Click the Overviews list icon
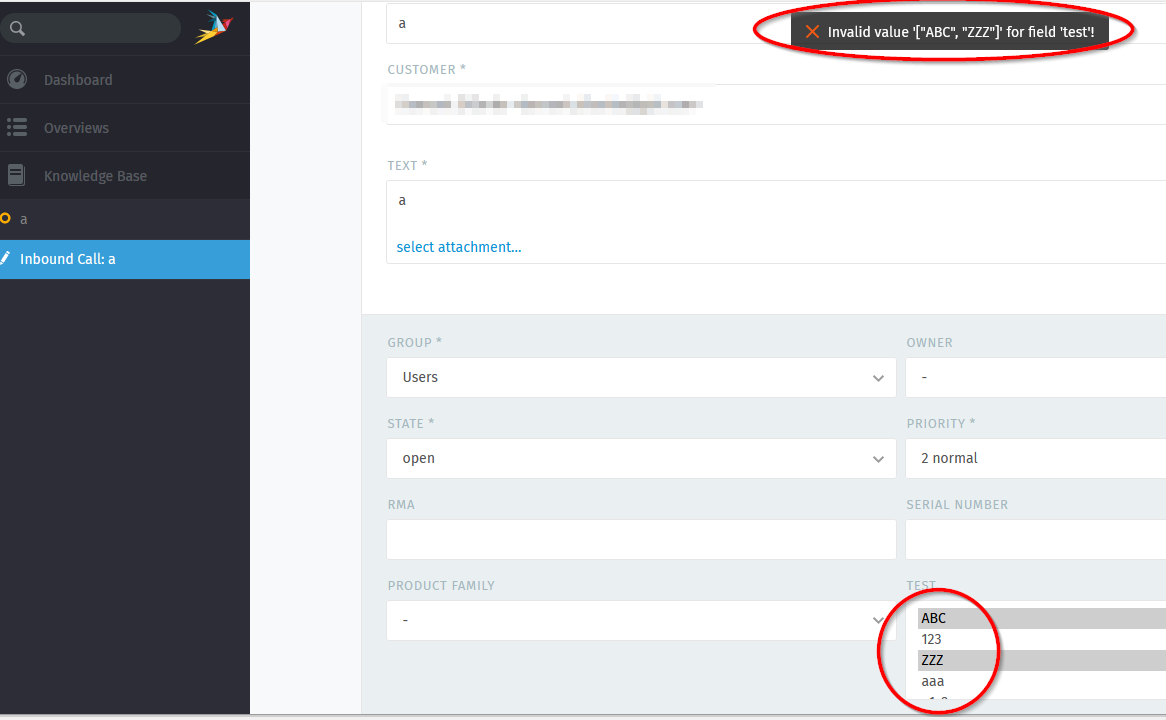 point(17,127)
